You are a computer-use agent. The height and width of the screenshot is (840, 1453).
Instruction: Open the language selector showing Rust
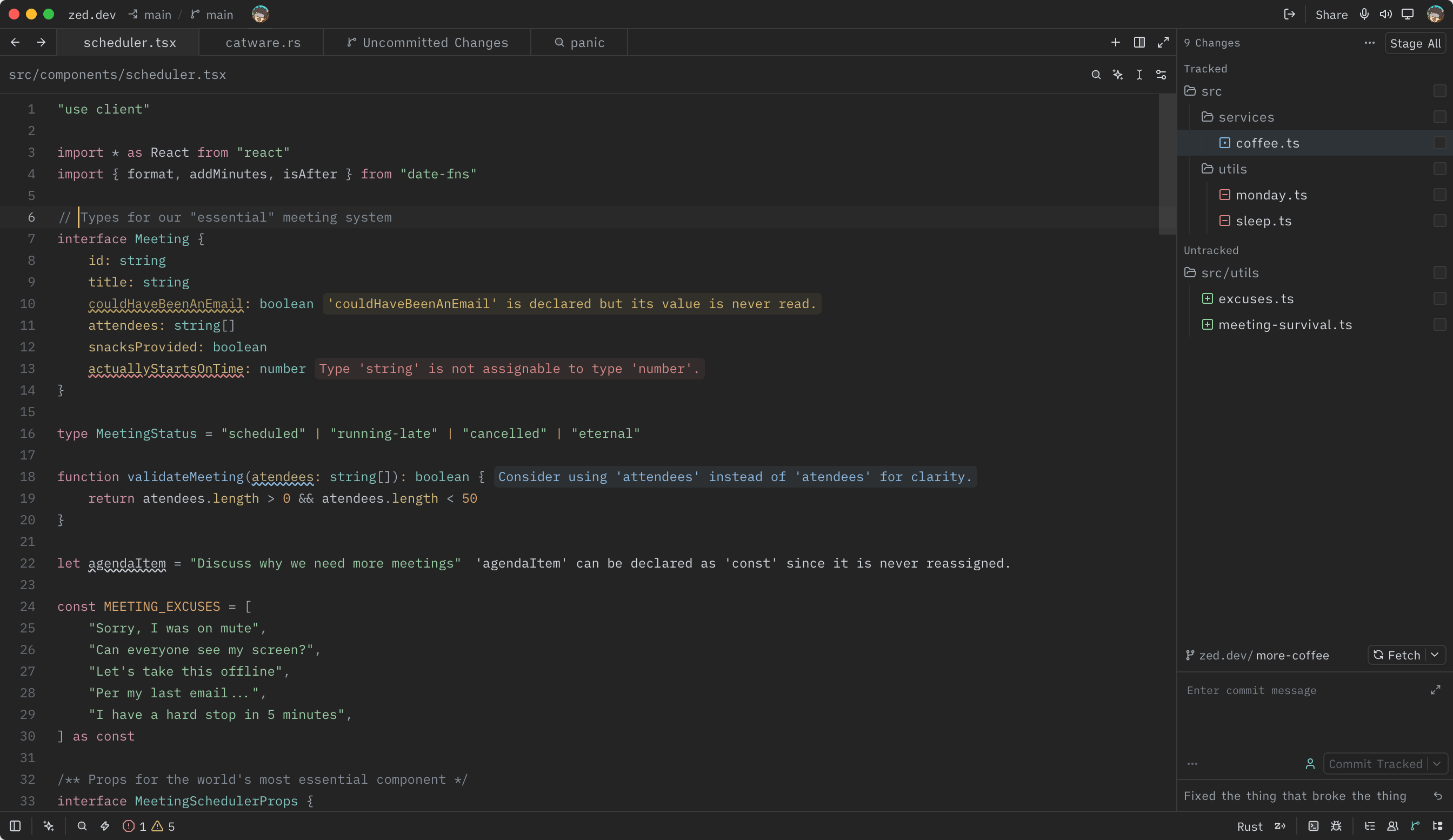coord(1249,826)
